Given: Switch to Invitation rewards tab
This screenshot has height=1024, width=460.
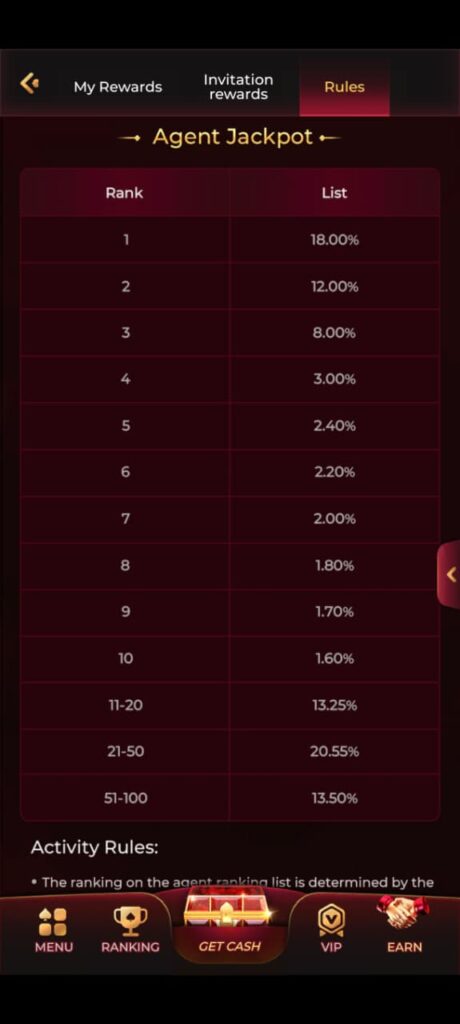Looking at the screenshot, I should [x=238, y=87].
